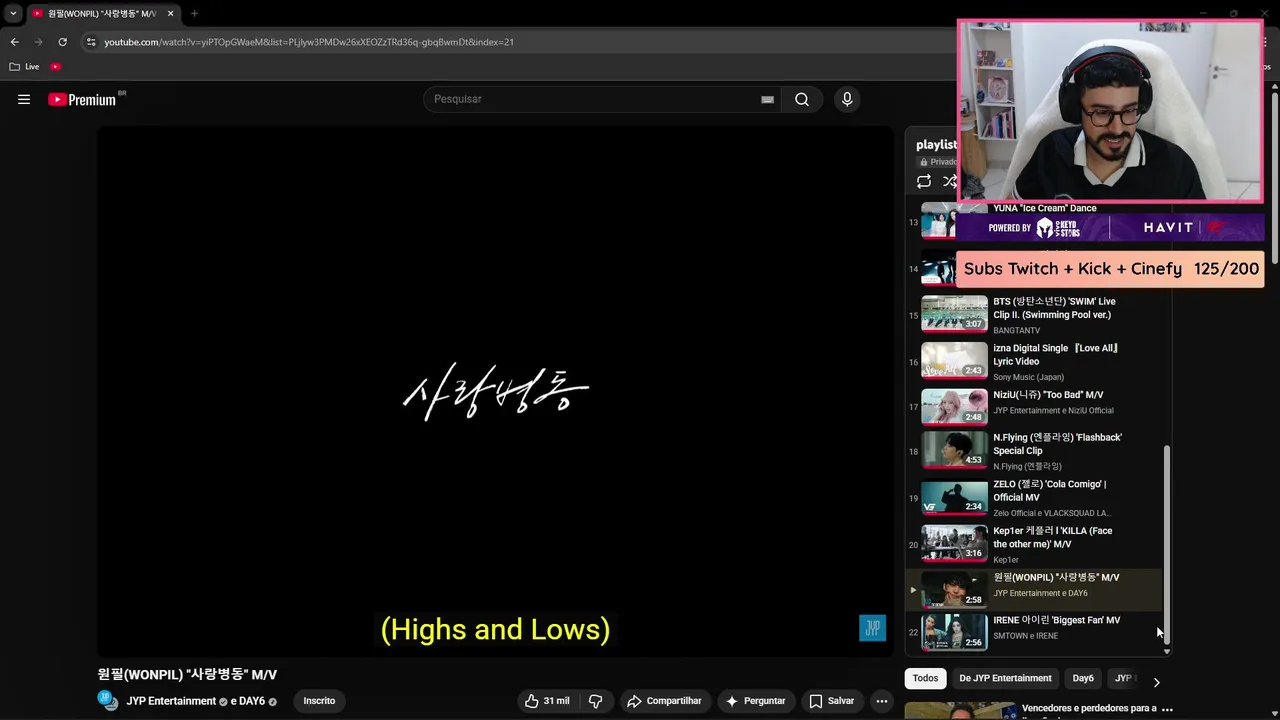Select current WONPIL 사랑병동 playlist entry
The image size is (1280, 720).
click(1034, 588)
